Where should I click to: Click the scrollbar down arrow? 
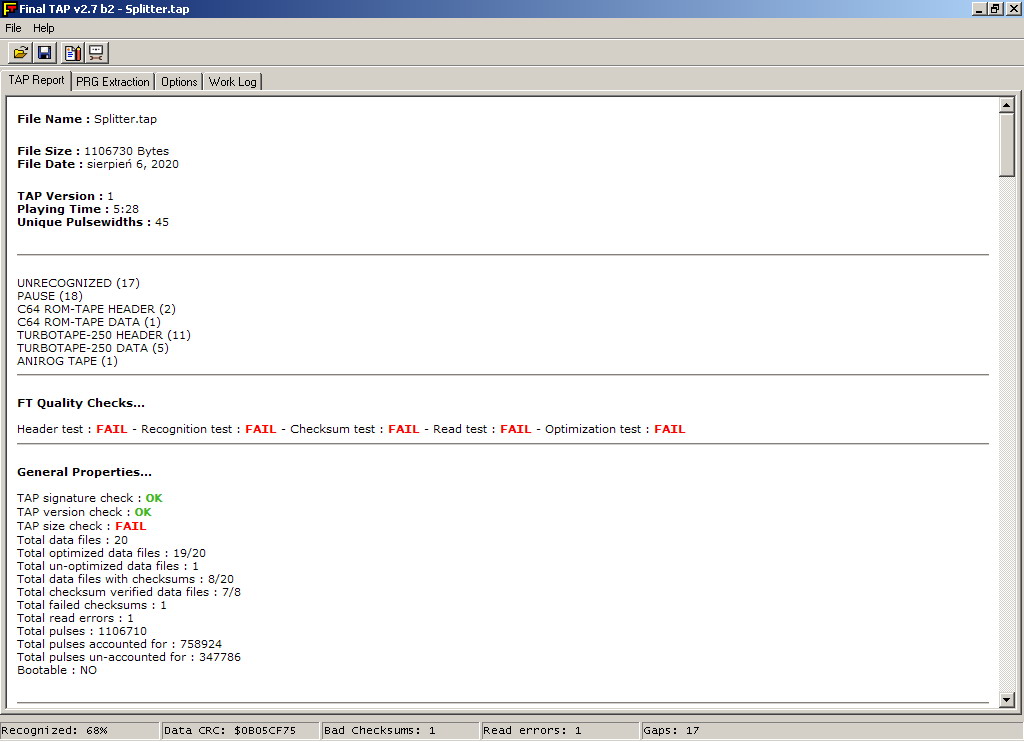(1007, 700)
